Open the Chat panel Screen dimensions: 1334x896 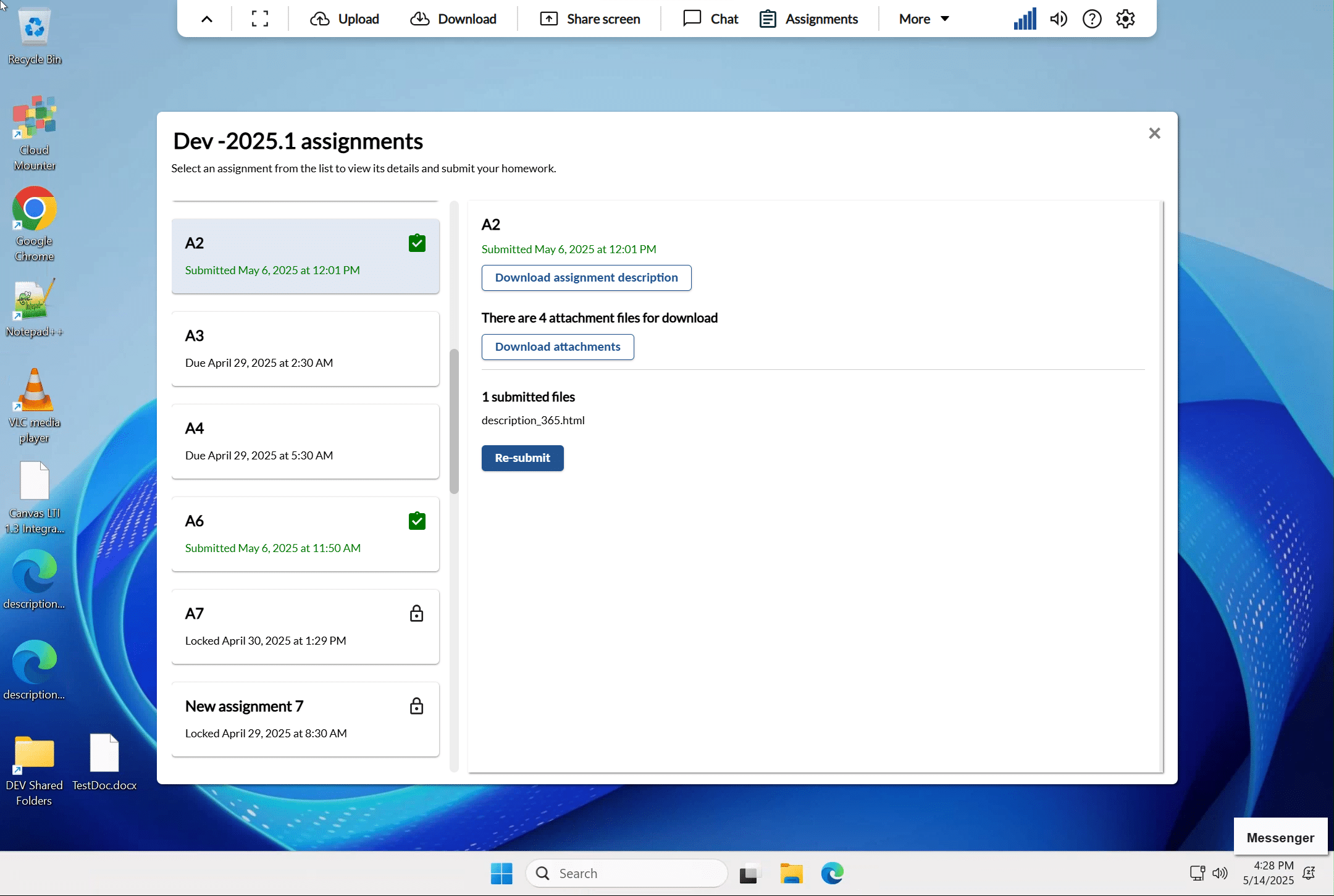click(x=709, y=19)
